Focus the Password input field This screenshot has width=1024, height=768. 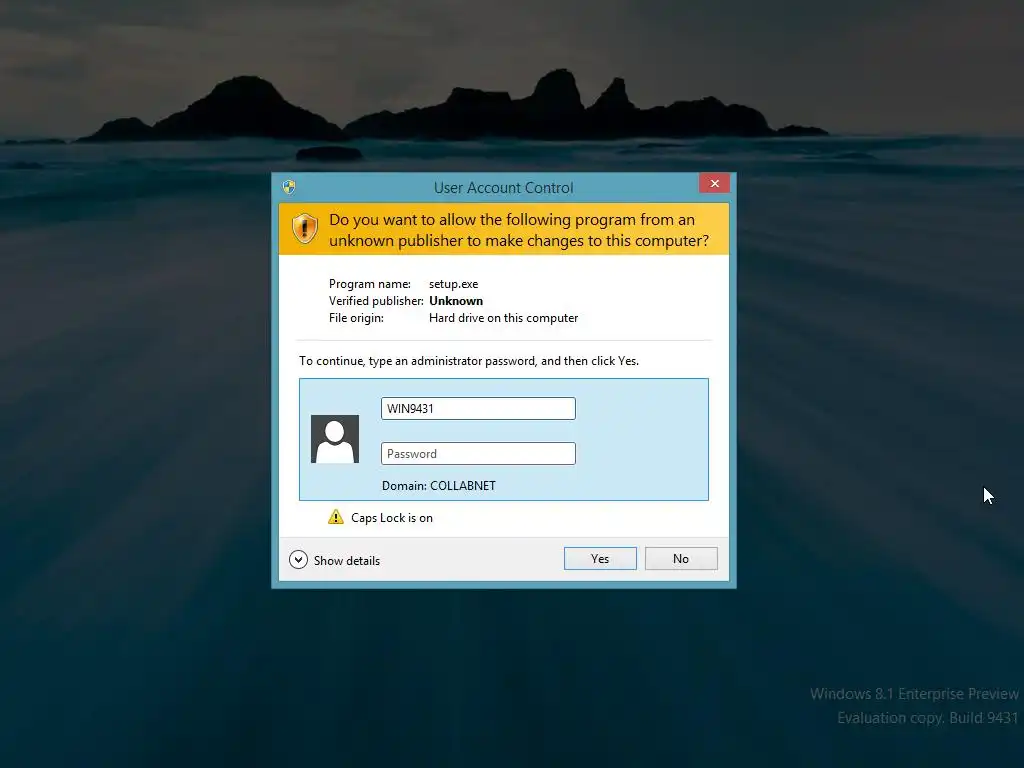tap(478, 453)
